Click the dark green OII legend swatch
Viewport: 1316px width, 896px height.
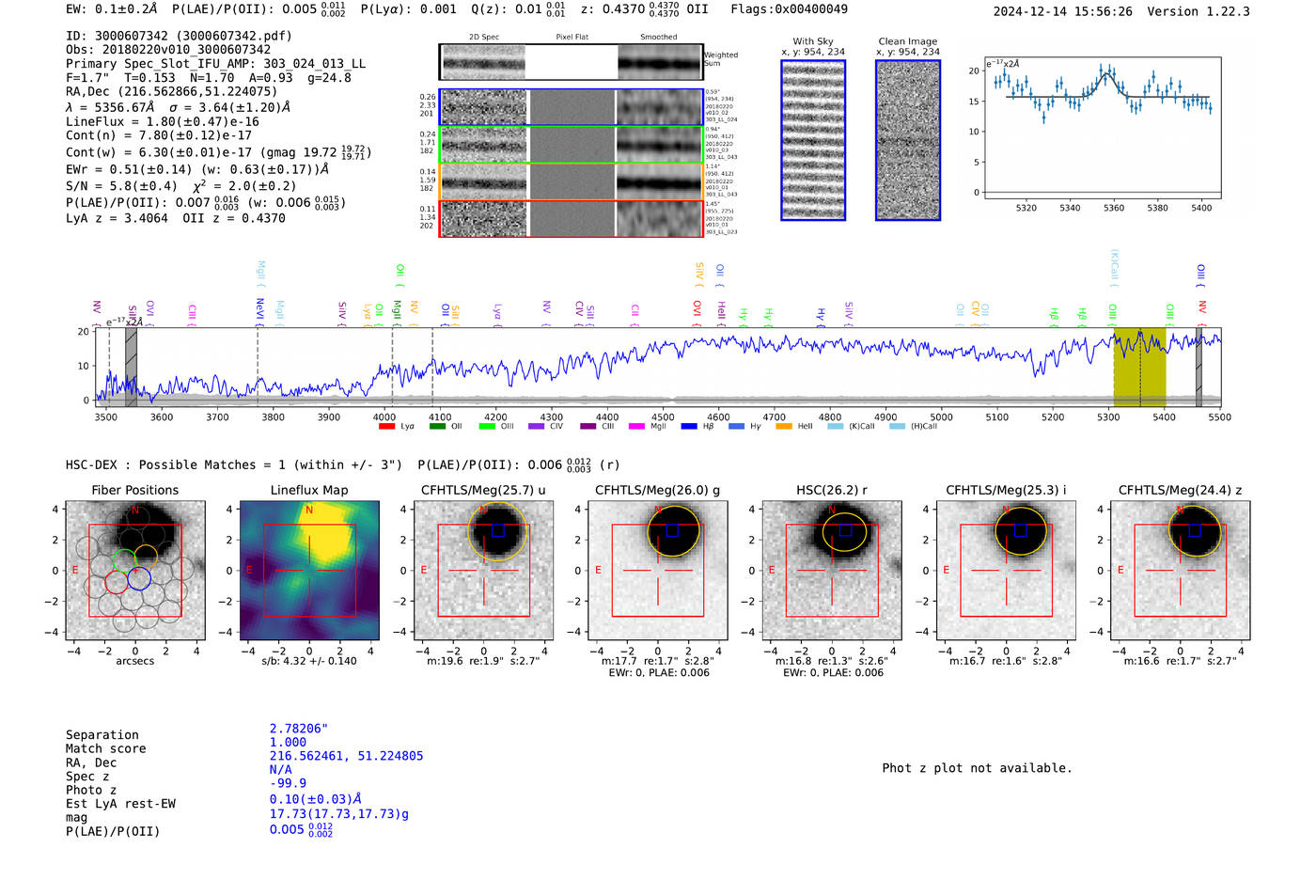click(x=437, y=427)
